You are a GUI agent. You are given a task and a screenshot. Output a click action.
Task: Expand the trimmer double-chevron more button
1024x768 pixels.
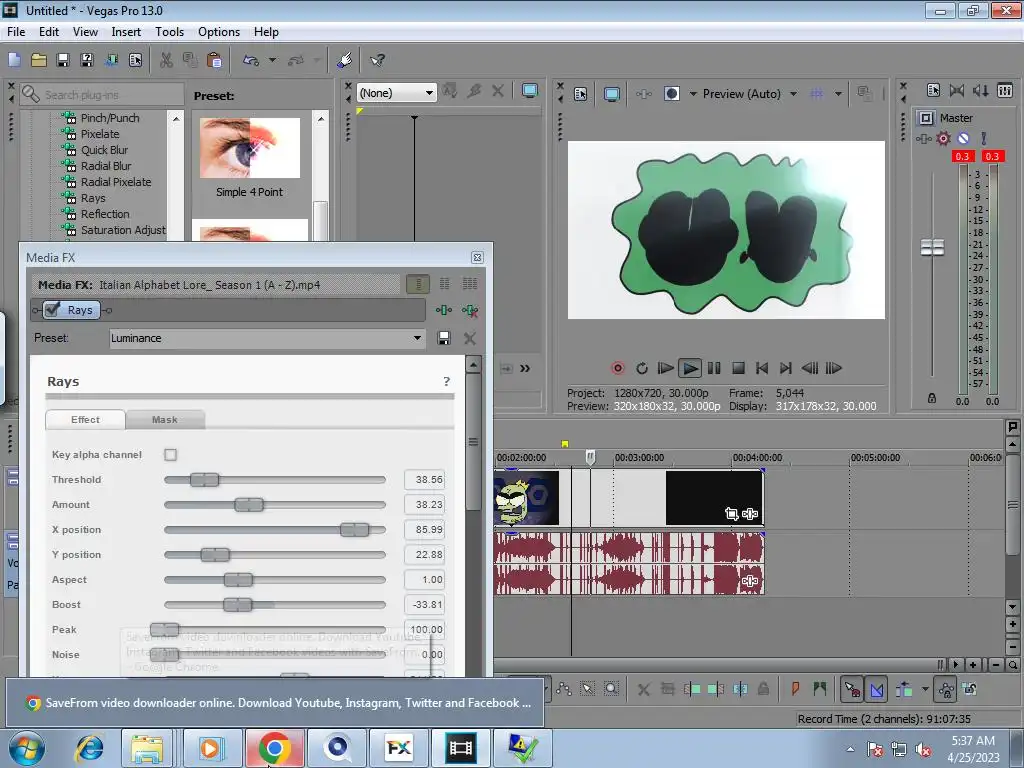coord(525,368)
